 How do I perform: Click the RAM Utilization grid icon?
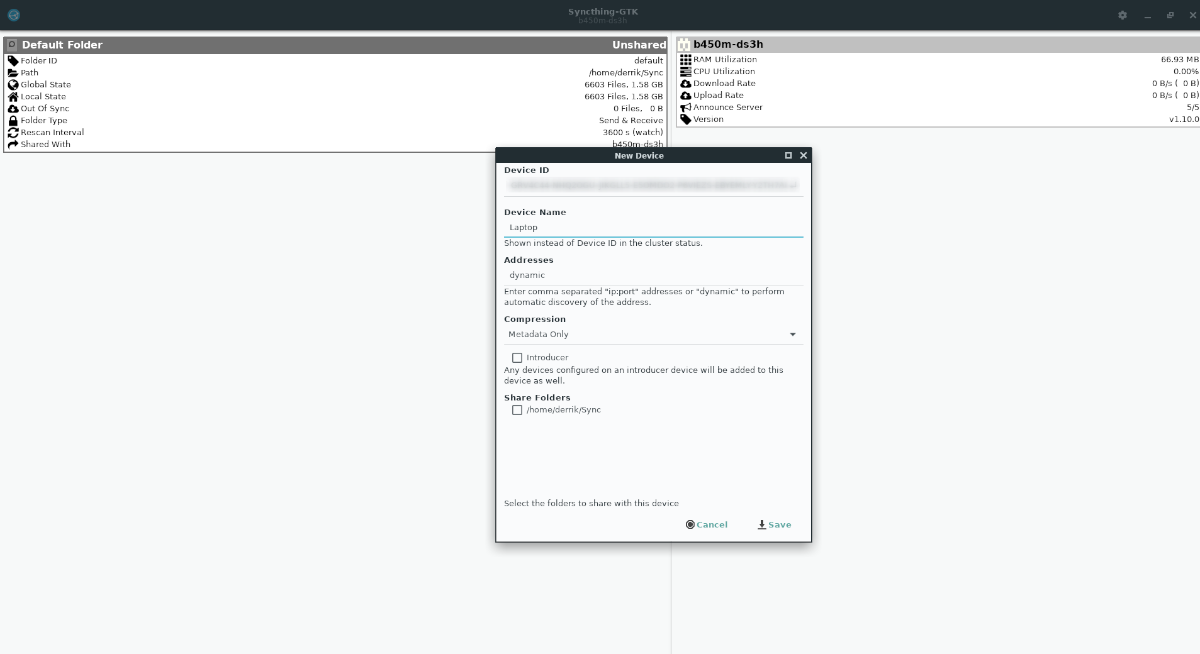click(686, 59)
